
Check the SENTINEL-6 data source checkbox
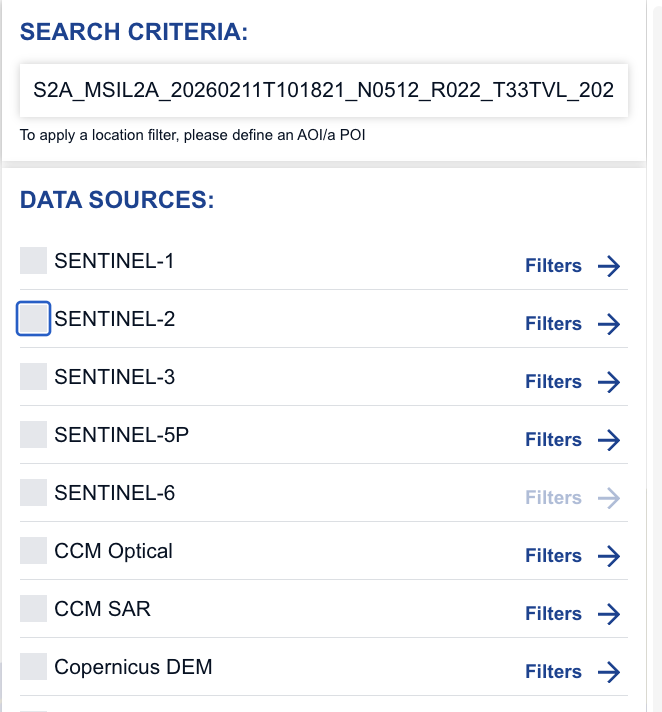pyautogui.click(x=34, y=493)
